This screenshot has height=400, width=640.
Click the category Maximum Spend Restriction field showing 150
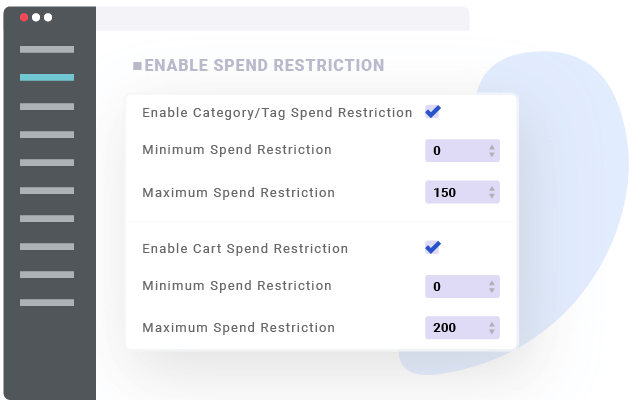[x=455, y=192]
